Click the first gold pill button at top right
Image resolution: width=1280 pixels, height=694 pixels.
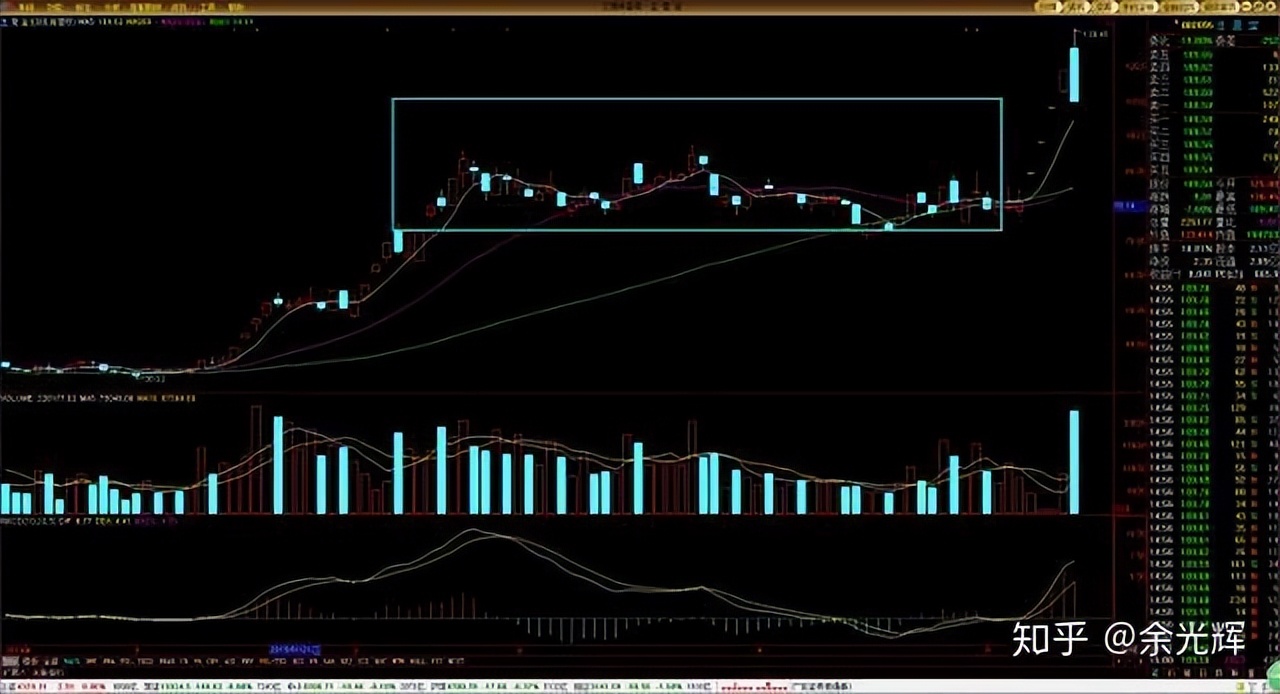(1046, 7)
